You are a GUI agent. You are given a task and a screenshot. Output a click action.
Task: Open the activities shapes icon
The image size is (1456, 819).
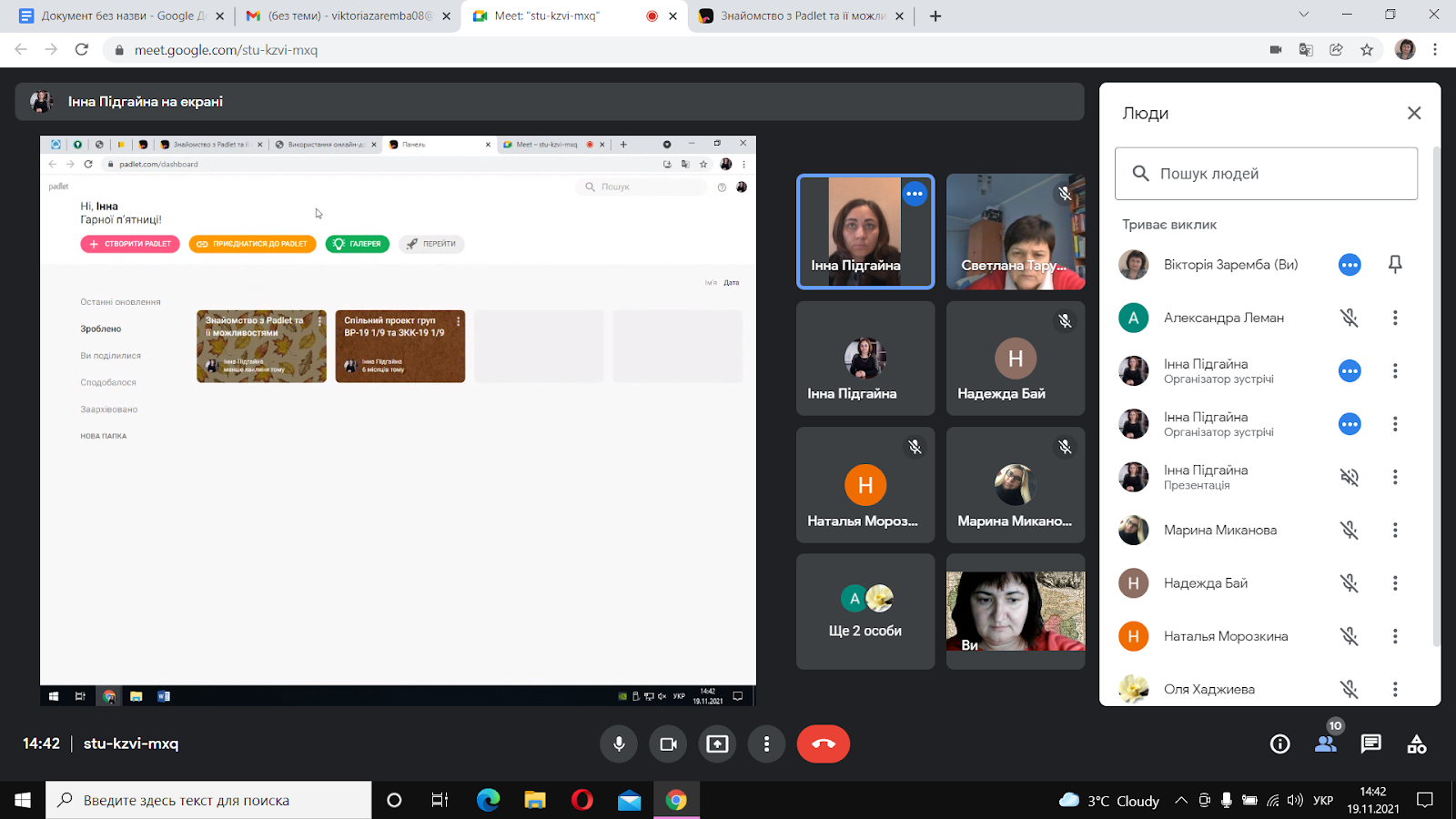tap(1416, 744)
